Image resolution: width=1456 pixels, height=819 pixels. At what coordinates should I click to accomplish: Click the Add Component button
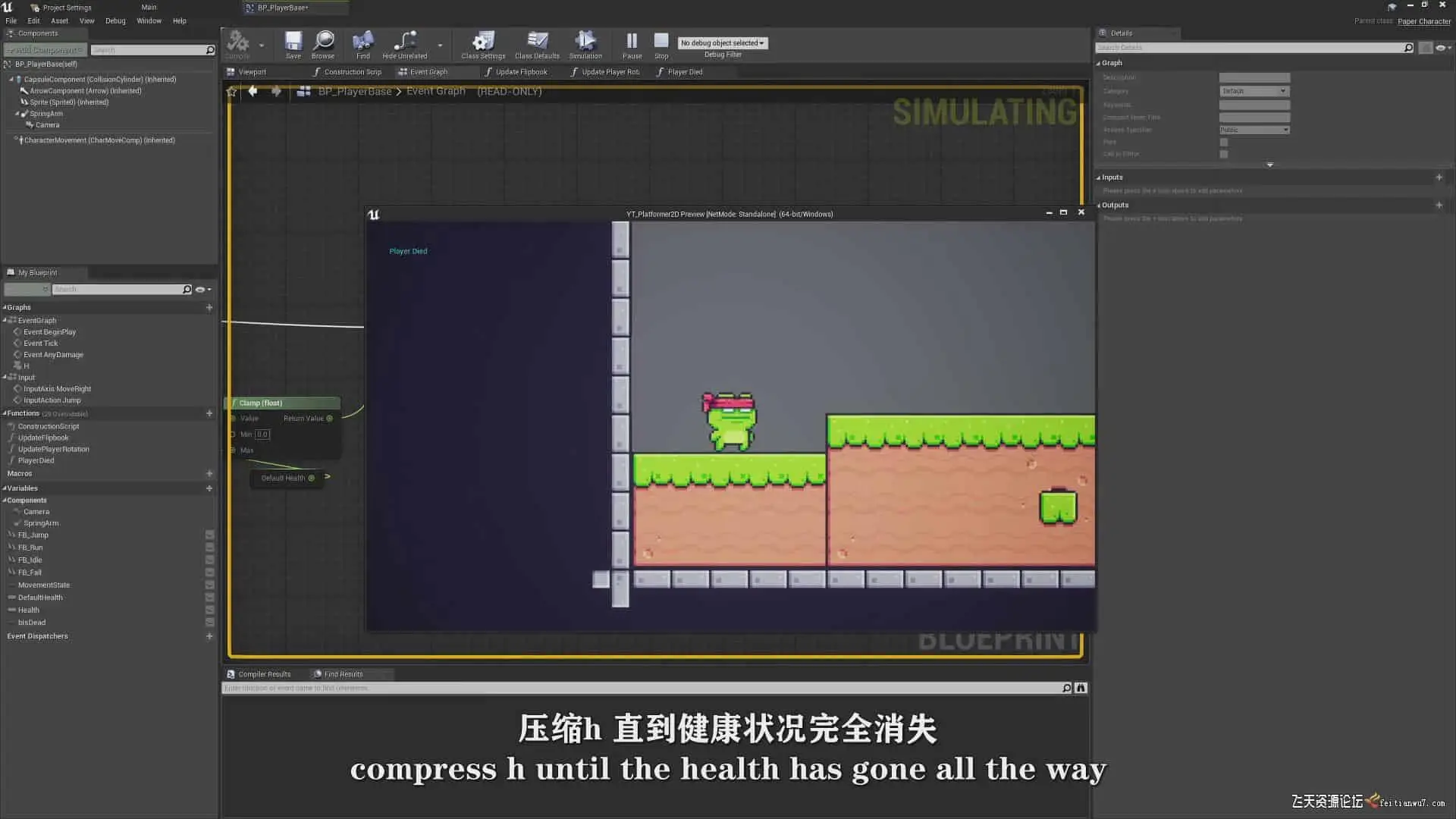point(45,50)
